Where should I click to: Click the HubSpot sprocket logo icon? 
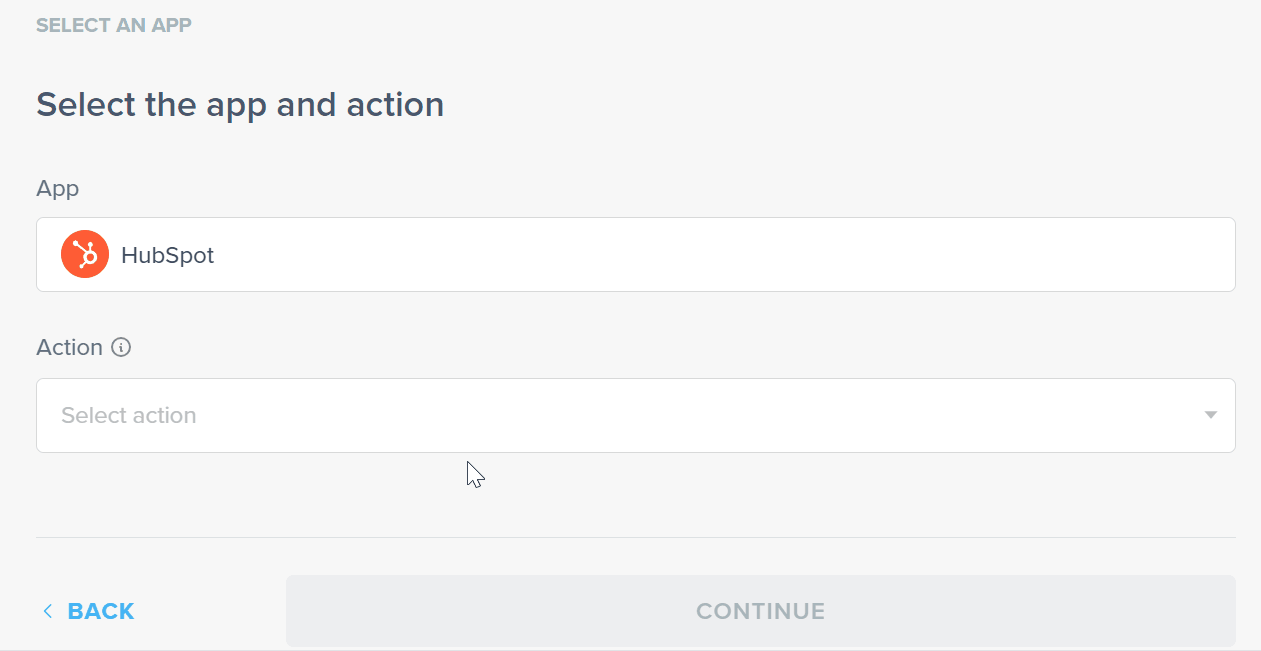click(85, 255)
